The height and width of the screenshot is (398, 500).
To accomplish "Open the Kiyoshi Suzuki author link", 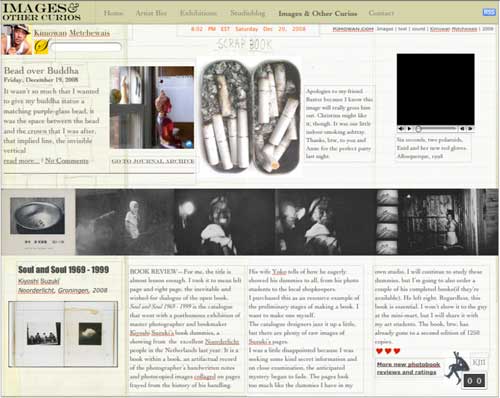I will click(x=39, y=281).
